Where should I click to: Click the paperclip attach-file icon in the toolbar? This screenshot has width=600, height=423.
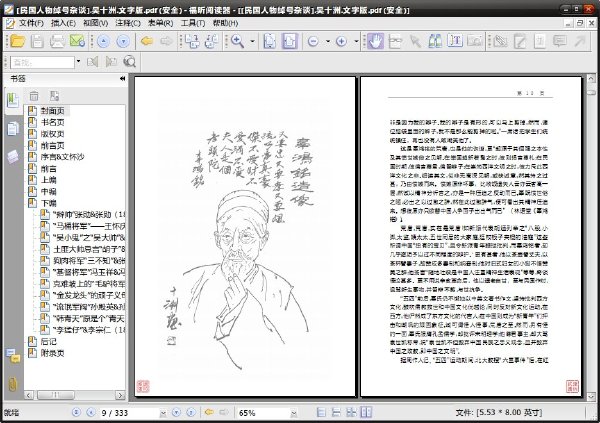[500, 41]
